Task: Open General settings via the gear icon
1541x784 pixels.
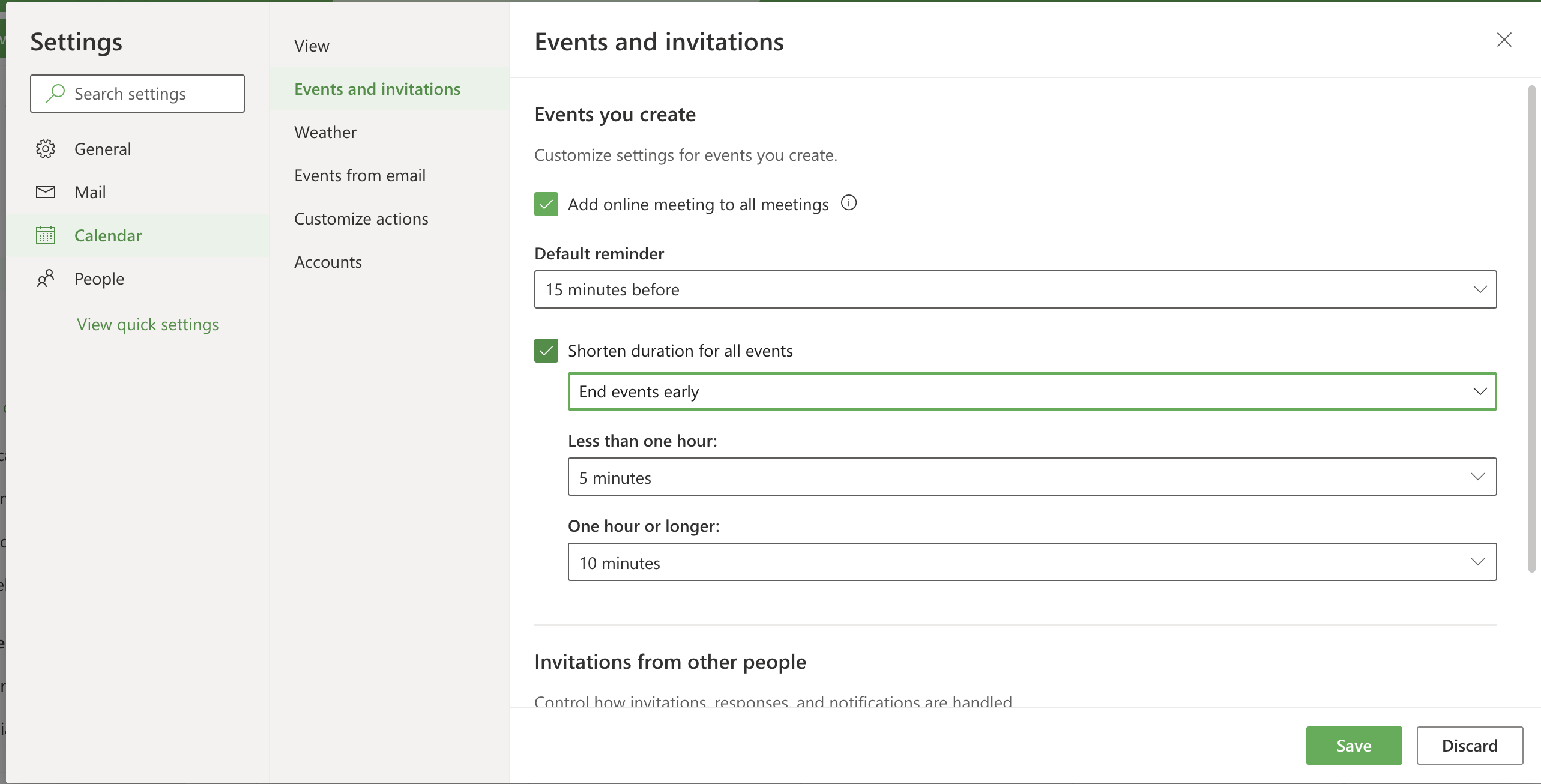Action: point(46,148)
